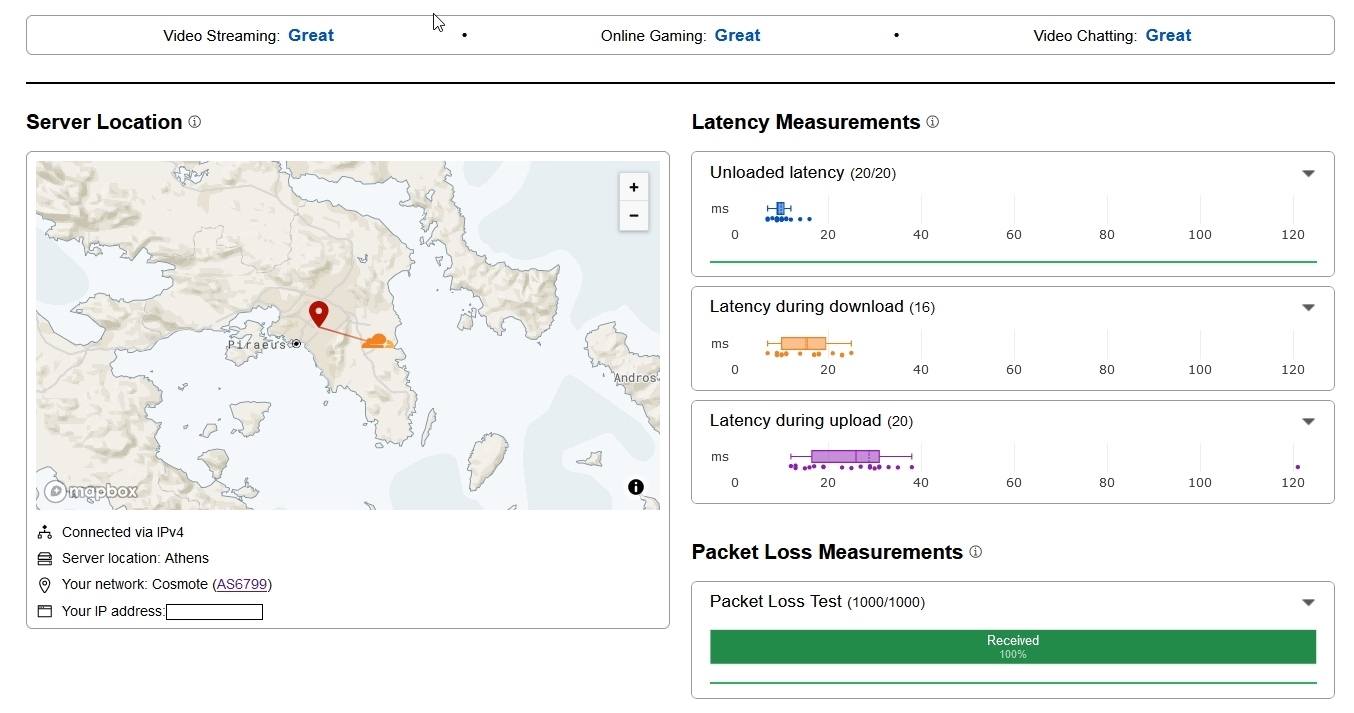Screen dimensions: 1354x713
Task: Click the 'Packet Loss Measurements' heading
Action: point(827,552)
